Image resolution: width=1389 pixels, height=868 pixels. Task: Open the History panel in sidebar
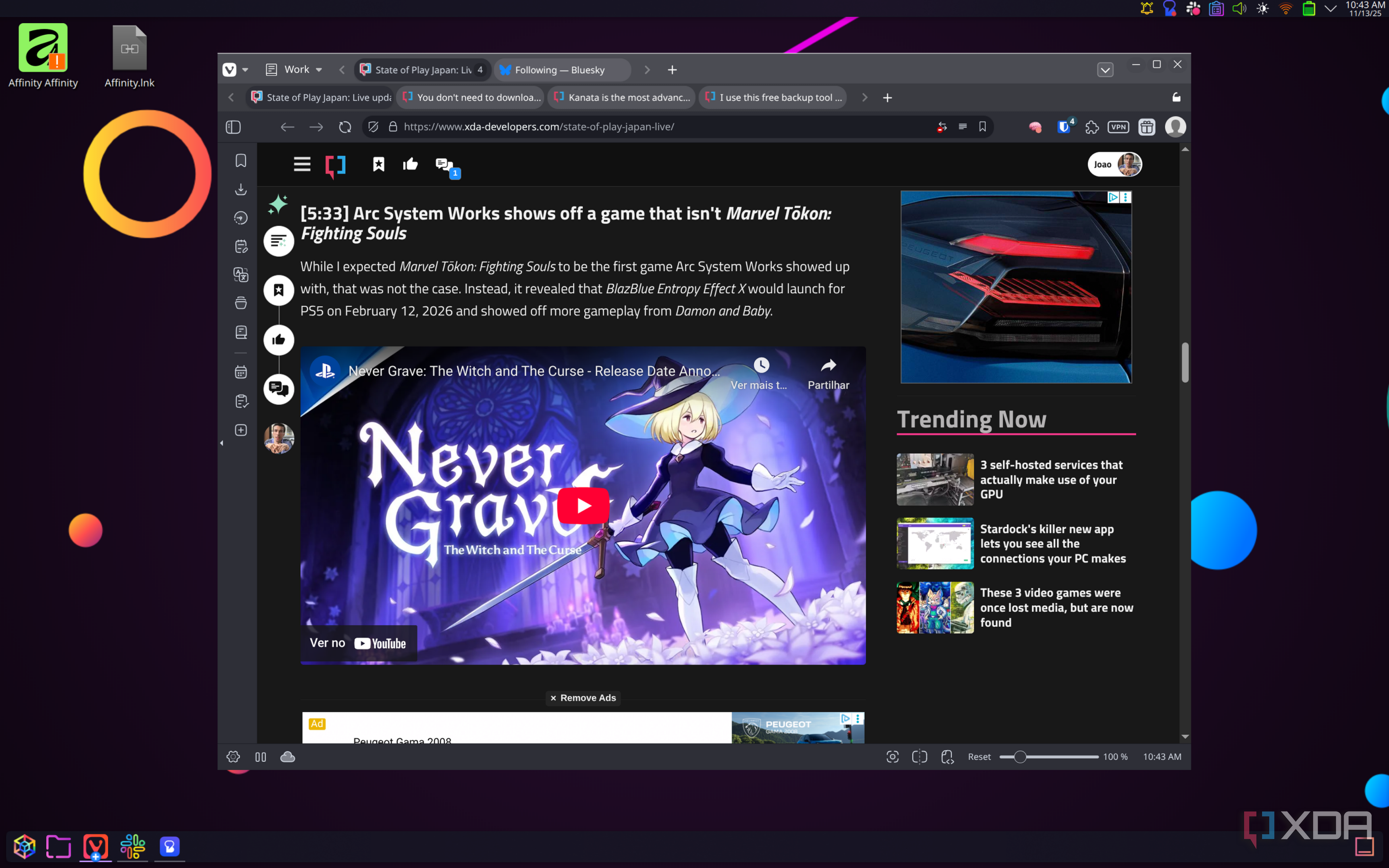click(x=241, y=218)
